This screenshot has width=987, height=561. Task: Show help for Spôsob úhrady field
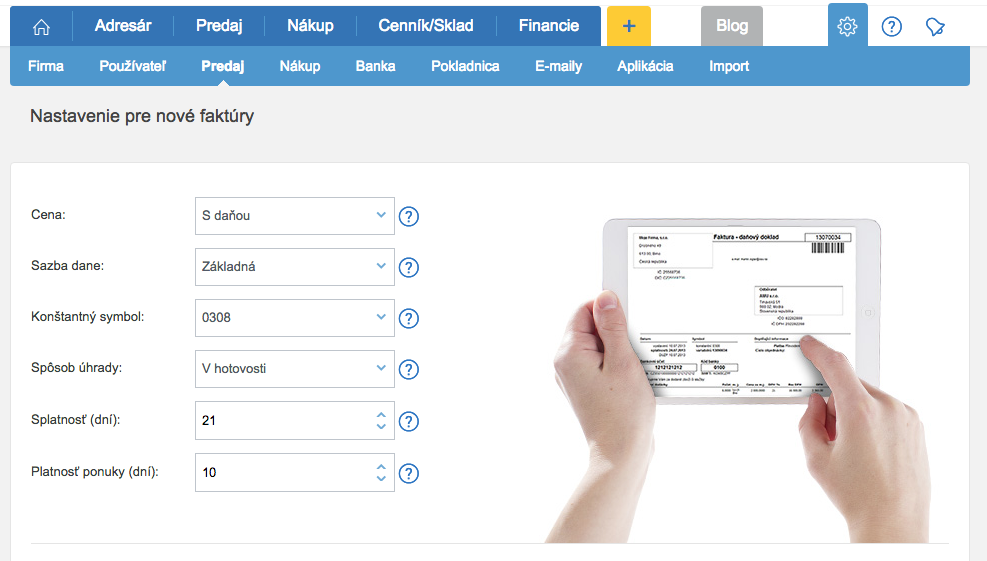tap(408, 370)
